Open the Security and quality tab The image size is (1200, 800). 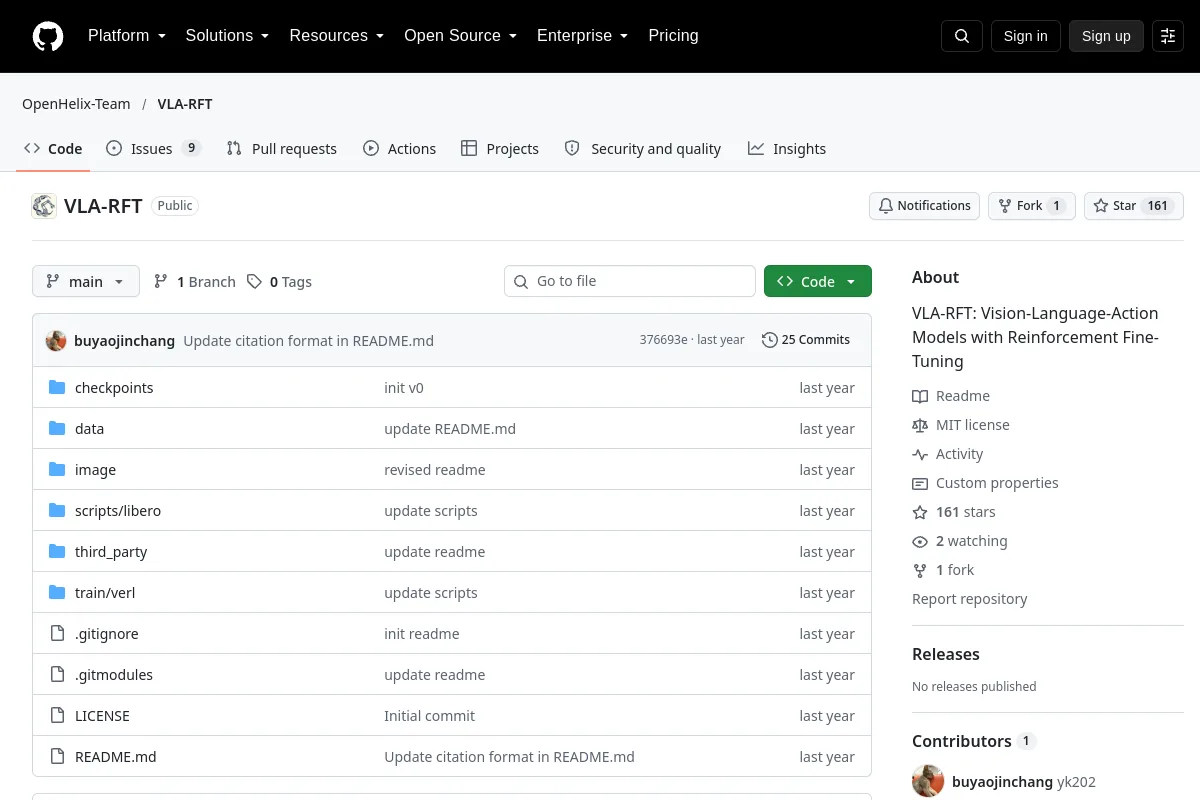coord(643,149)
